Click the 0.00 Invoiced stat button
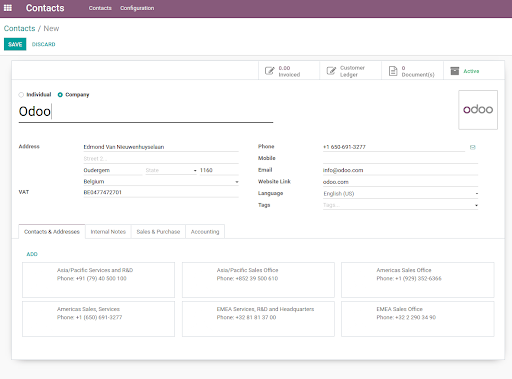Image resolution: width=512 pixels, height=379 pixels. (289, 71)
